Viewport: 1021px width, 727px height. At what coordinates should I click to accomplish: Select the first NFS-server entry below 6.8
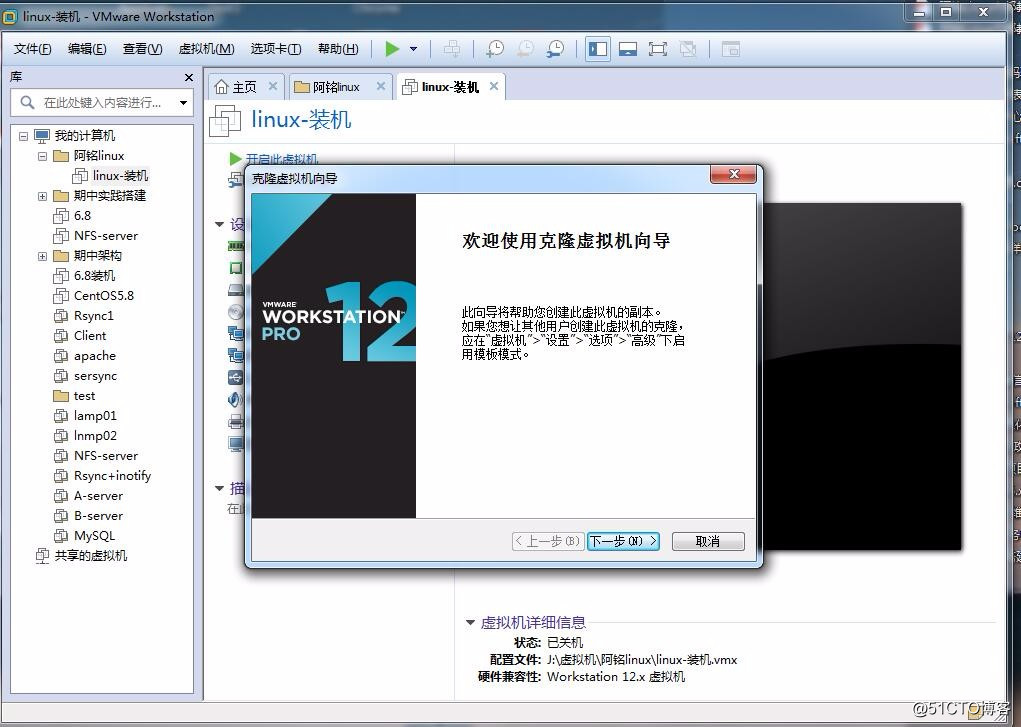pyautogui.click(x=96, y=235)
